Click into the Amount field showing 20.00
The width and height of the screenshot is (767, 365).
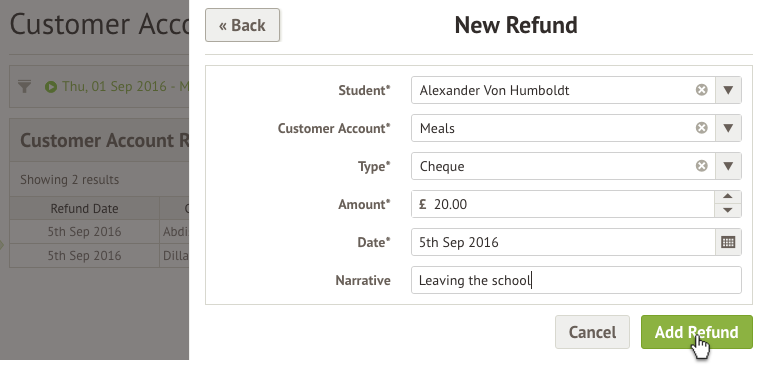coord(563,204)
